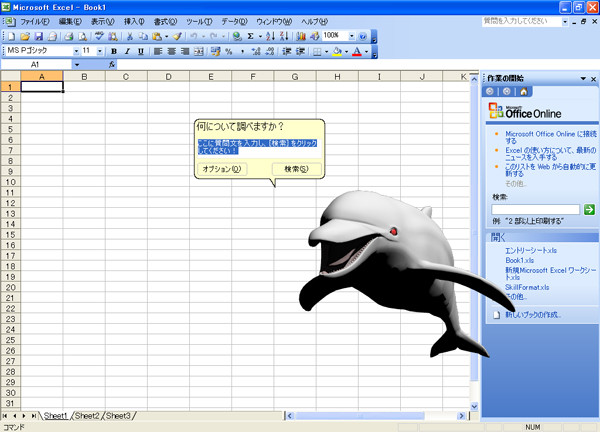The image size is (600, 432).
Task: Click the Excel Help question icon
Action: 363,36
